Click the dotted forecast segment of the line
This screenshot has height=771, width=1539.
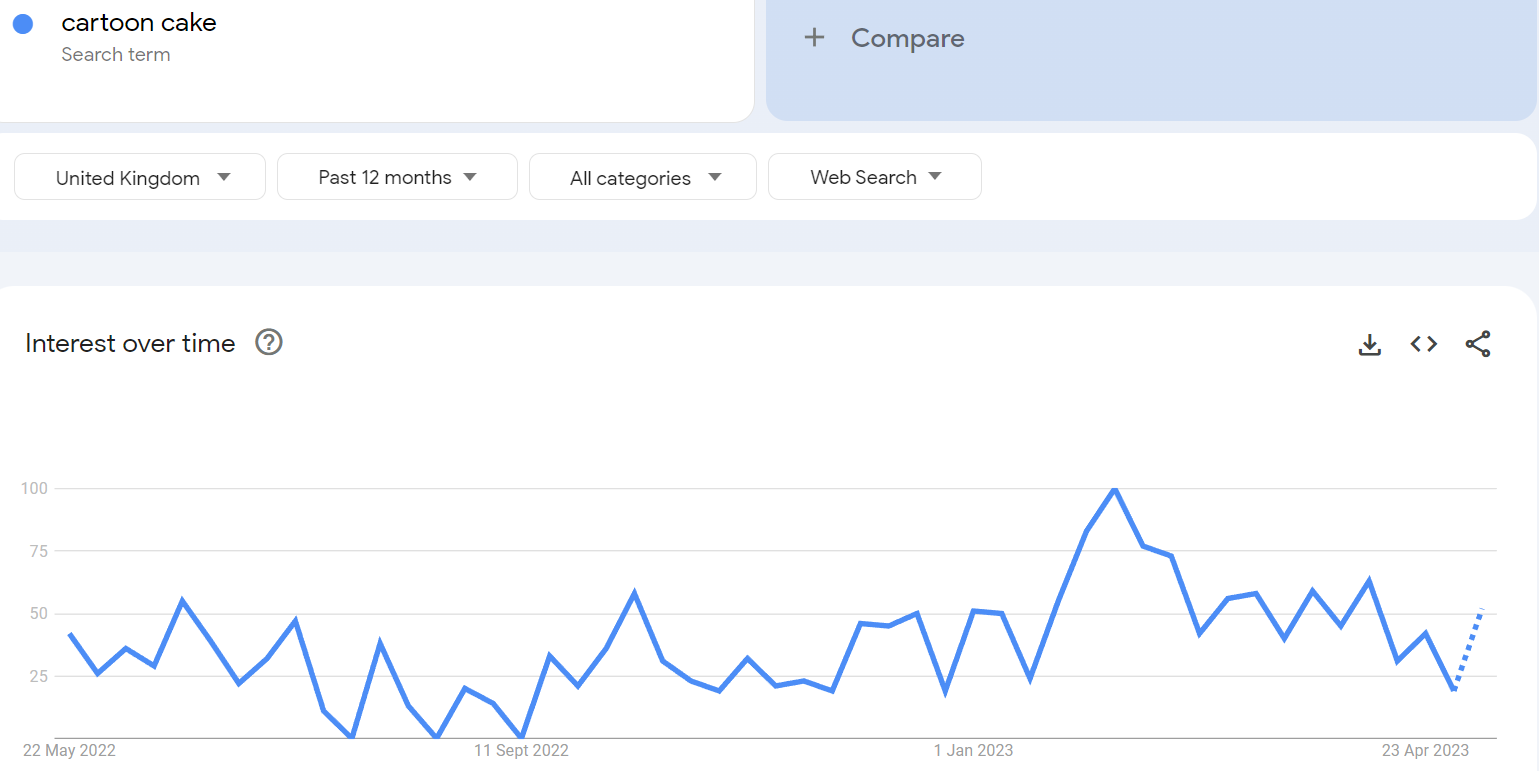point(1469,648)
